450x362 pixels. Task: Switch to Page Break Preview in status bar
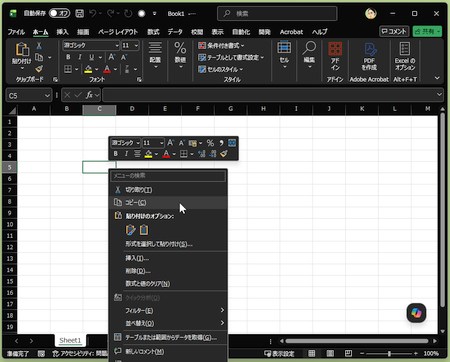point(348,353)
